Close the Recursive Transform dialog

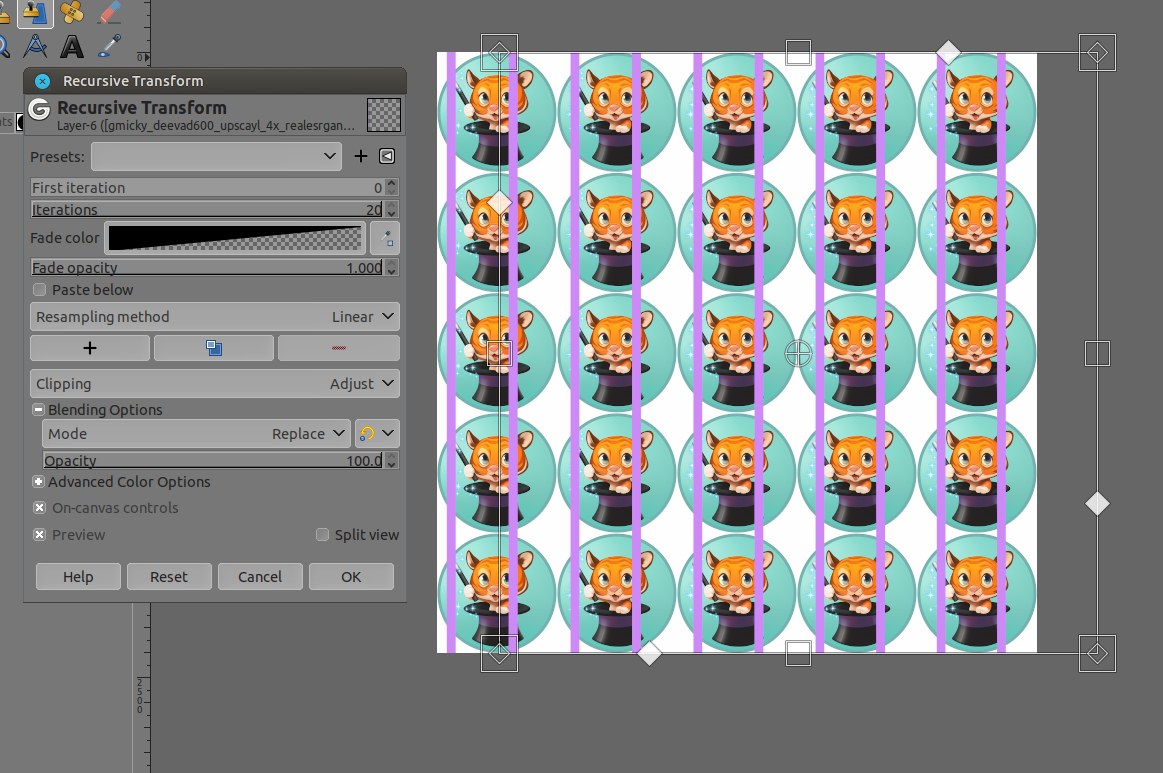(42, 81)
